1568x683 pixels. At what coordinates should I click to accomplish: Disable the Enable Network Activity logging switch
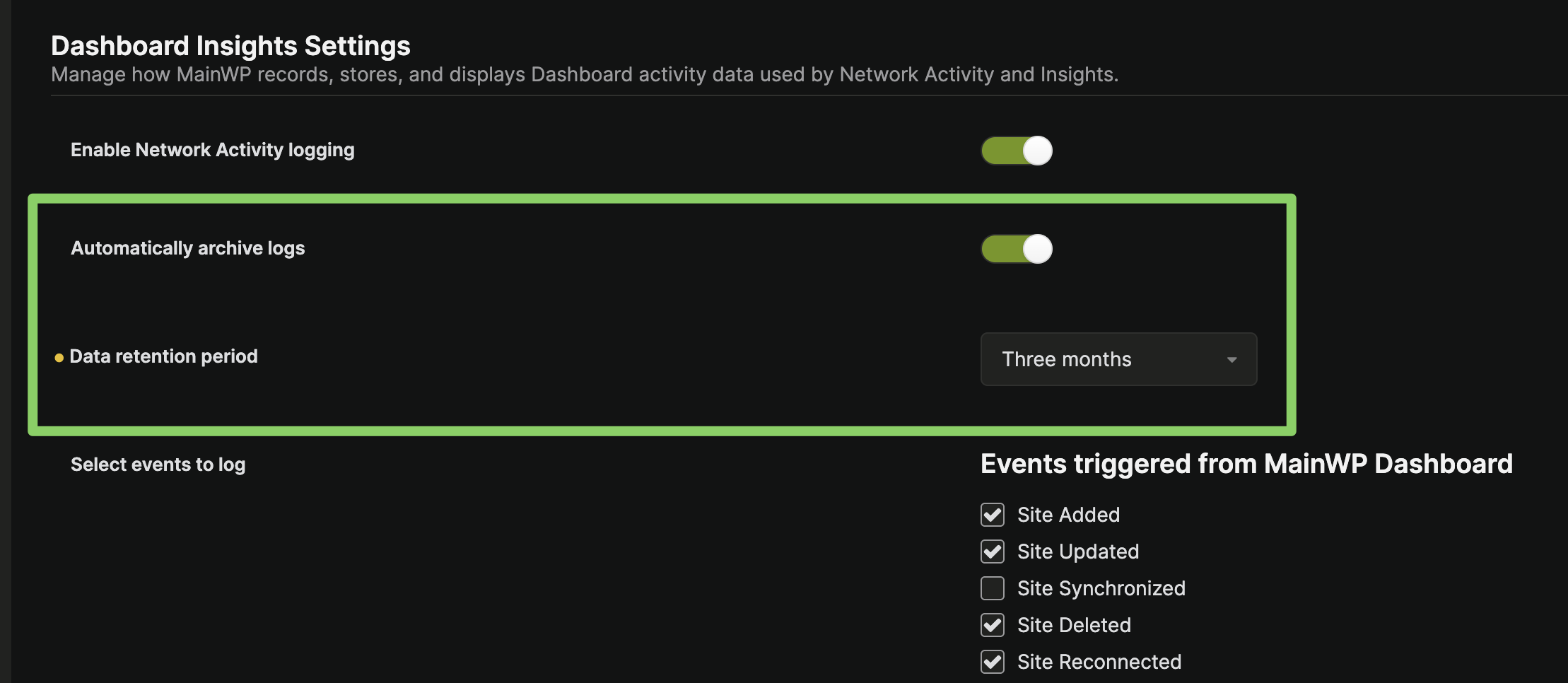1017,151
